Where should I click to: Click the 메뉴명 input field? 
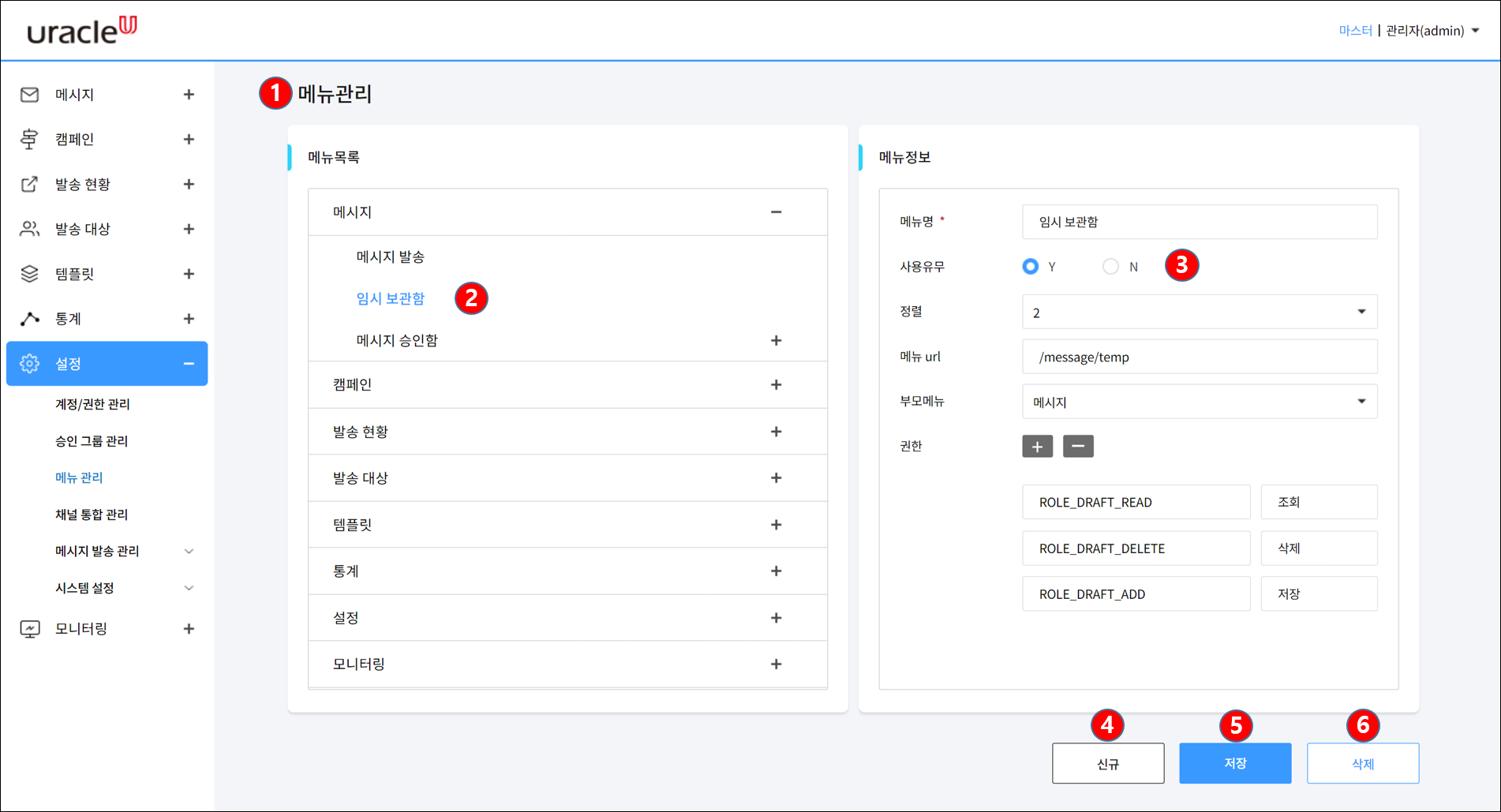(x=1200, y=222)
